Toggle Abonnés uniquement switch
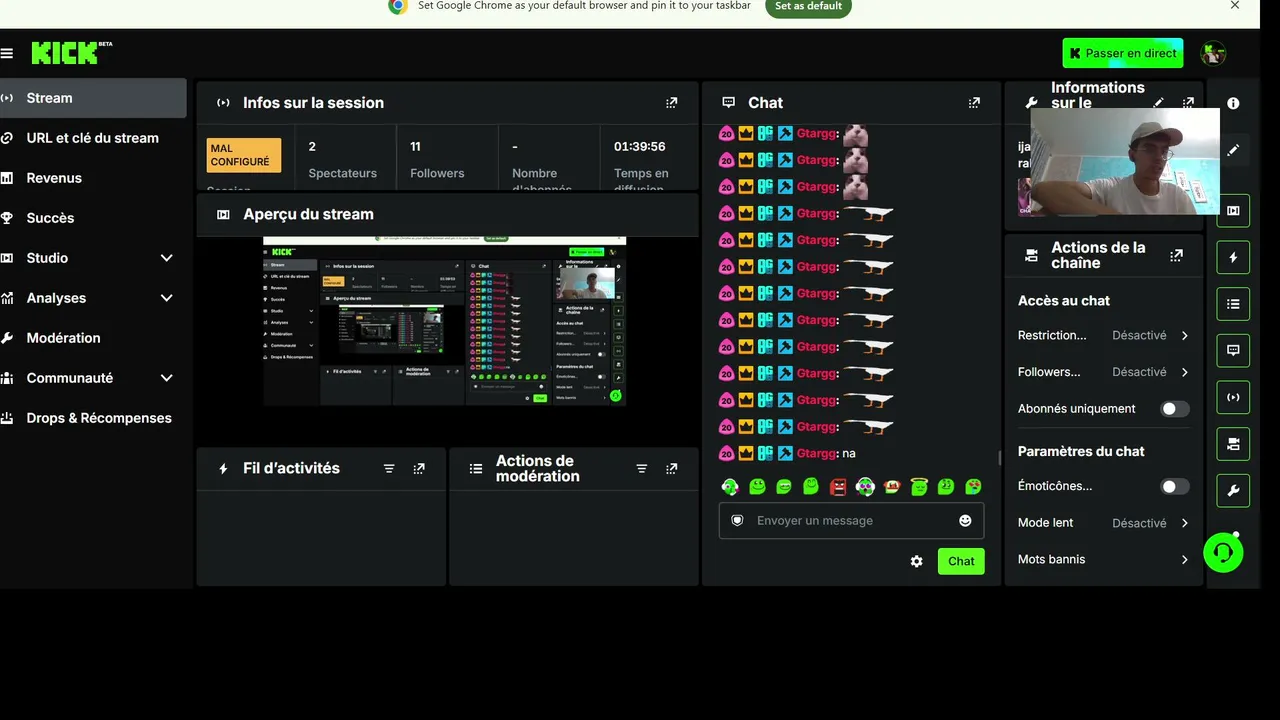The height and width of the screenshot is (720, 1280). (x=1175, y=409)
